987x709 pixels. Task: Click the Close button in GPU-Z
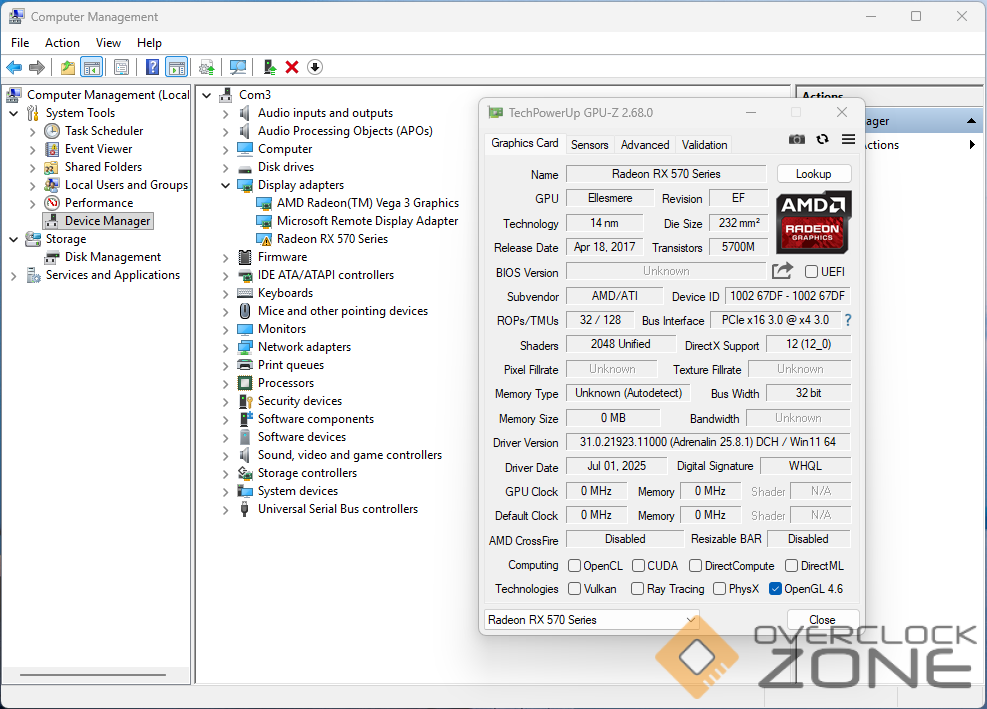point(822,620)
